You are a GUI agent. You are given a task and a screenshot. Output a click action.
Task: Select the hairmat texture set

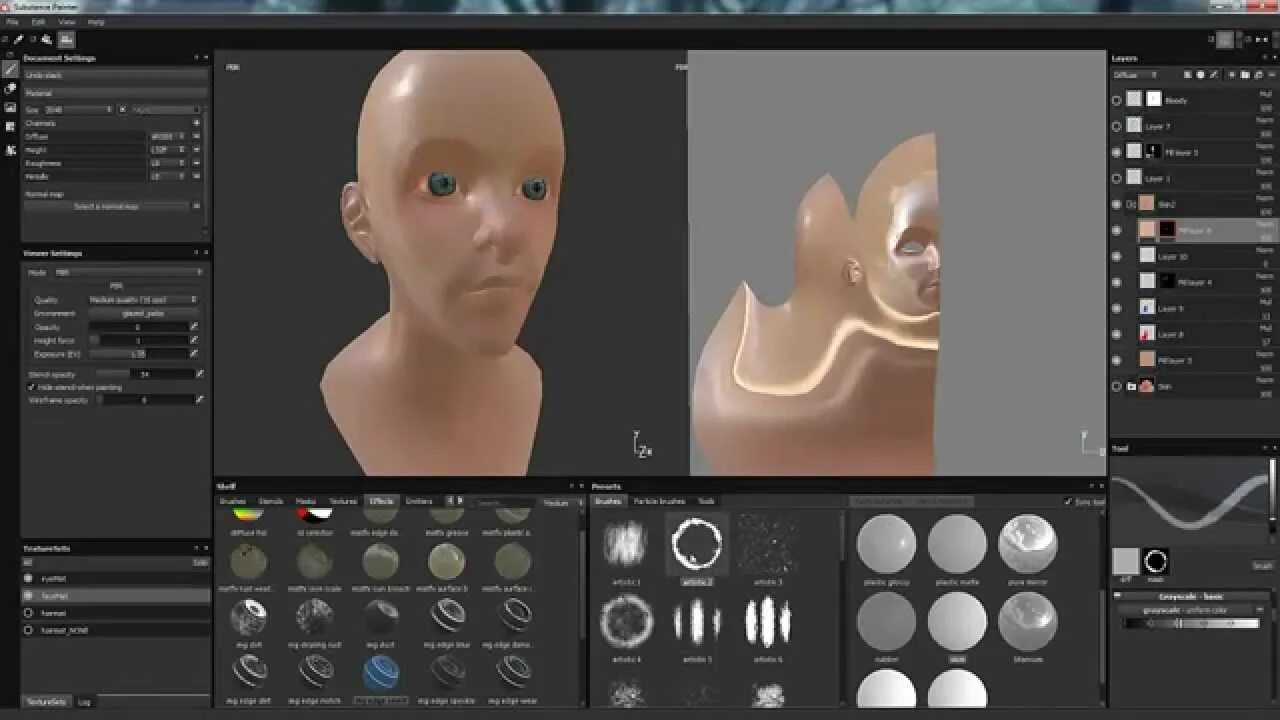click(115, 613)
